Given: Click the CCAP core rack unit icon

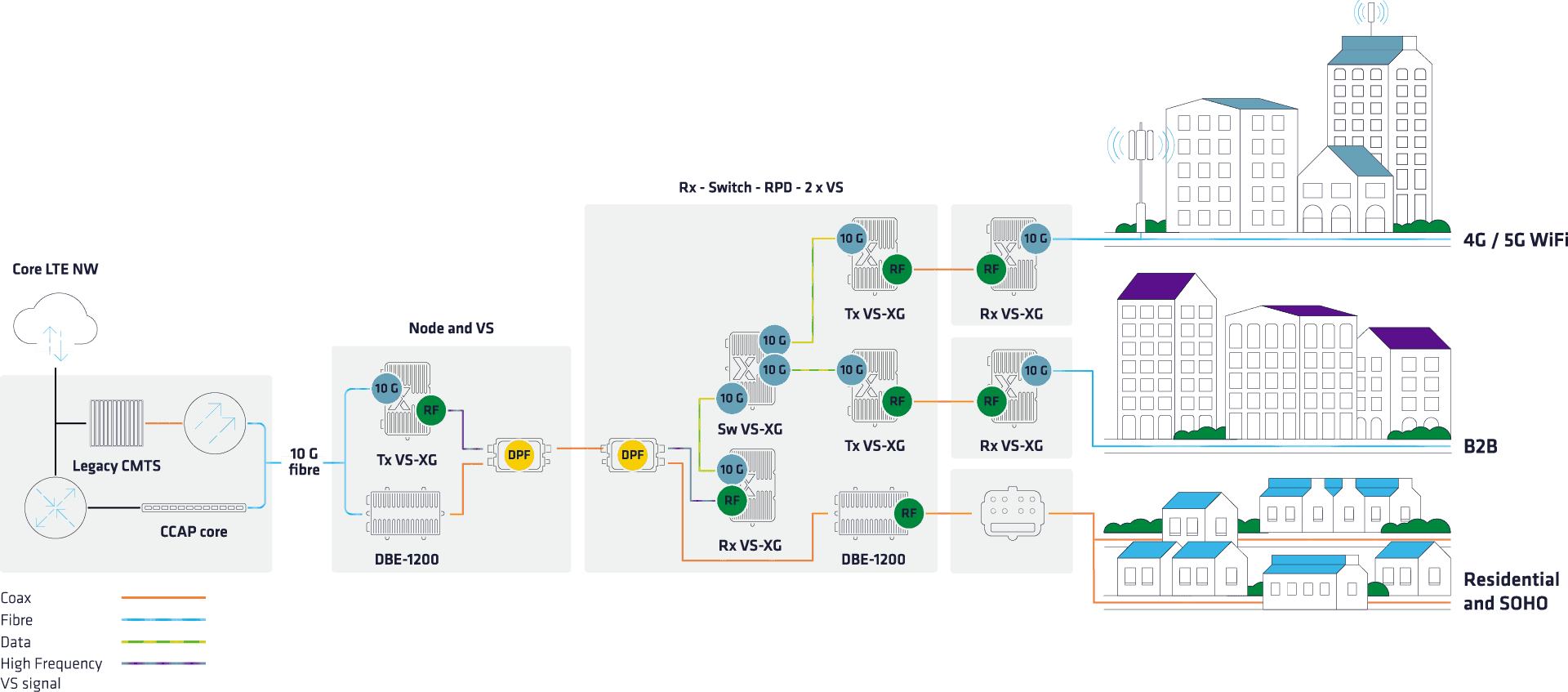Looking at the screenshot, I should pos(194,507).
